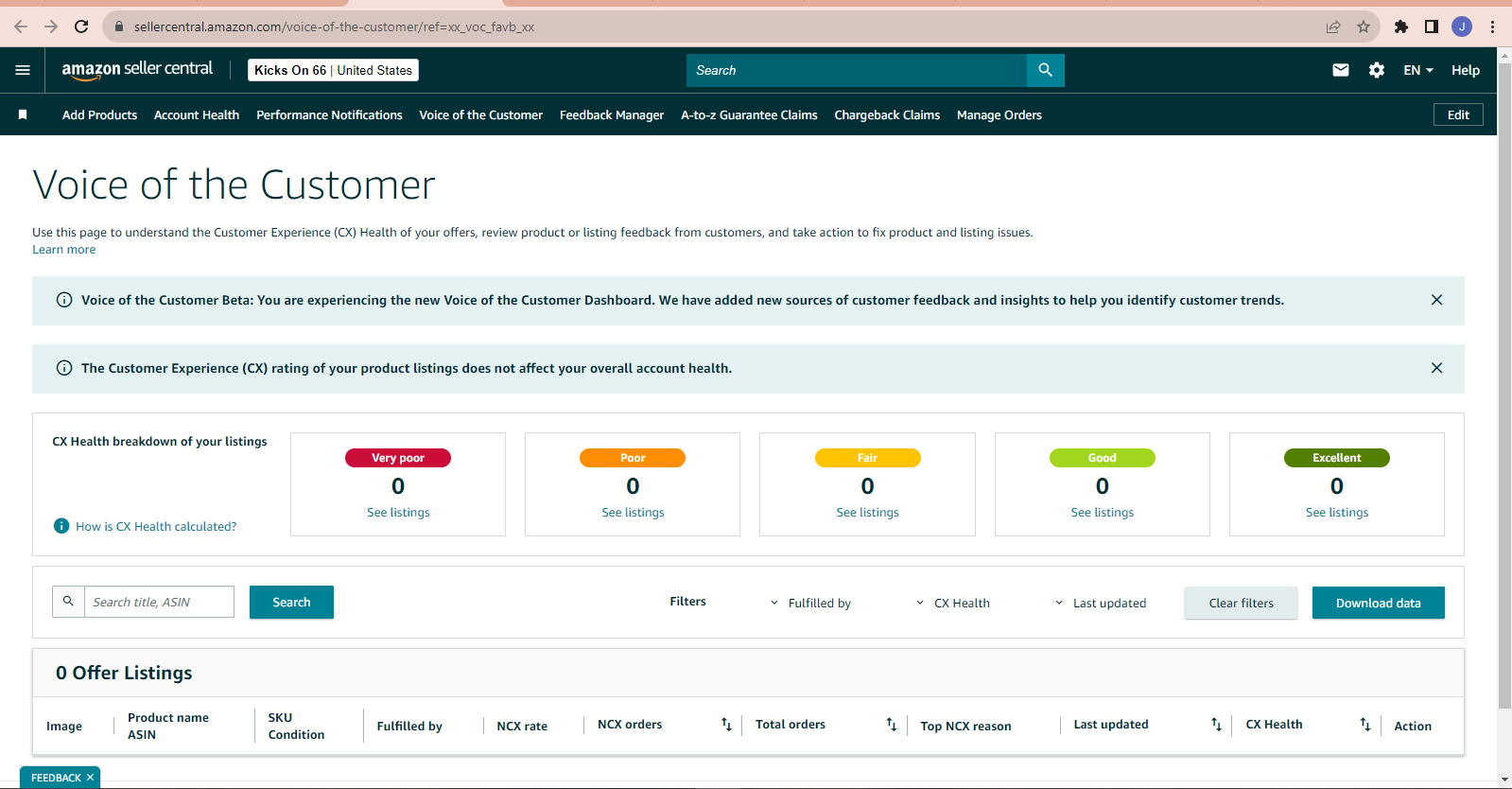The width and height of the screenshot is (1512, 789).
Task: Dismiss the Voice of the Customer Beta banner
Action: [x=1436, y=300]
